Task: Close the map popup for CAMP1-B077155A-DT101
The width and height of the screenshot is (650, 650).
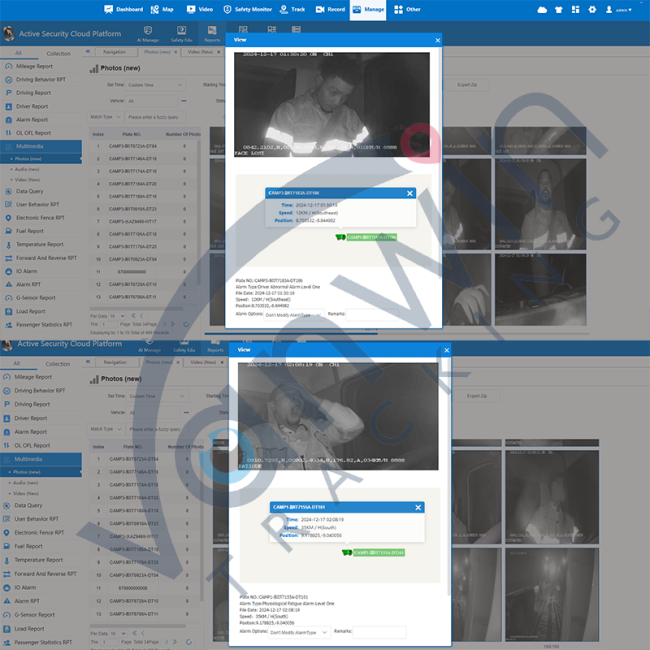Action: click(417, 507)
